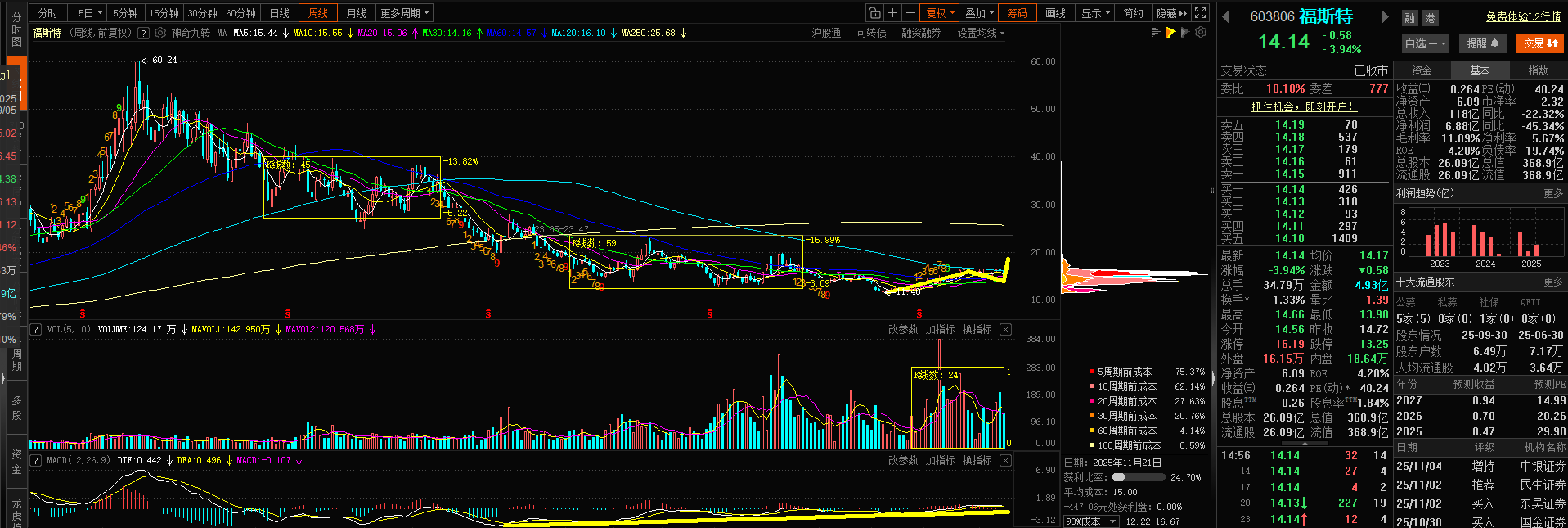Click 换指标 in VOL panel
The width and height of the screenshot is (1568, 528).
(977, 329)
